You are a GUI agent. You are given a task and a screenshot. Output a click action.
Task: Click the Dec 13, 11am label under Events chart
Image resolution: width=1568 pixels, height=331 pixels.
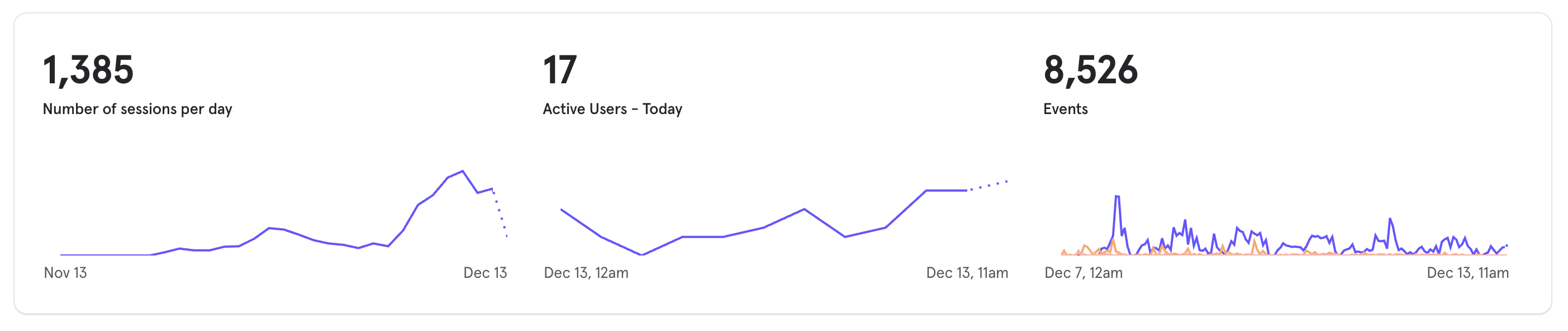click(1467, 273)
